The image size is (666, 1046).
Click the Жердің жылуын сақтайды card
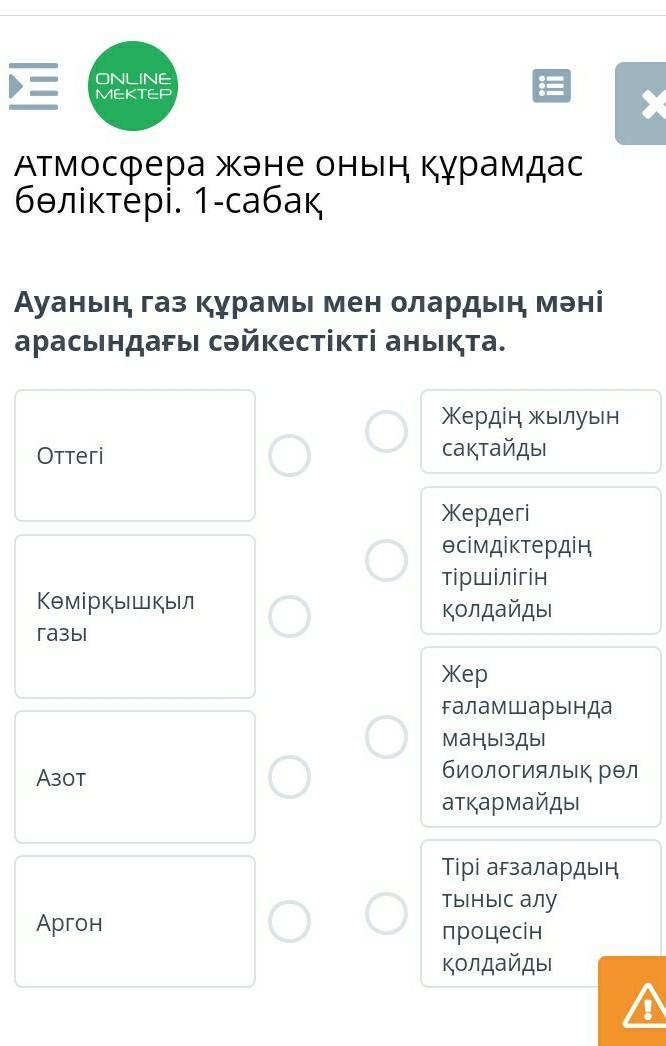click(540, 432)
